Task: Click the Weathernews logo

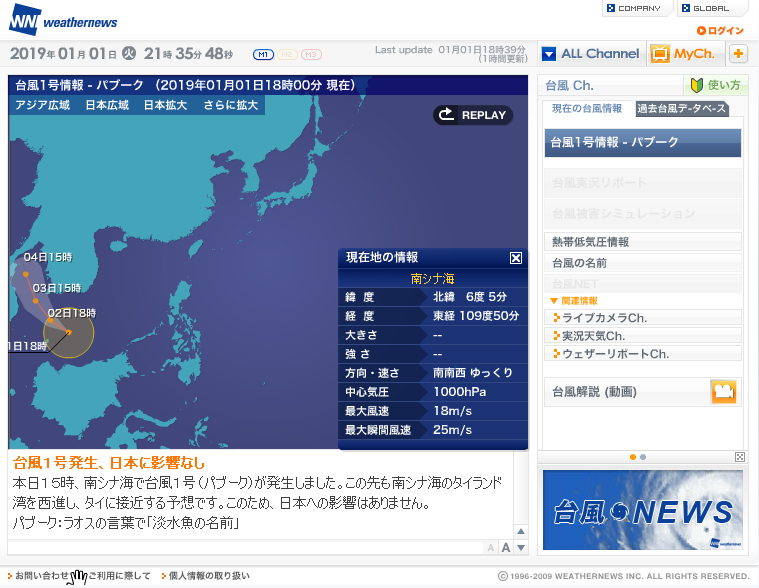Action: [x=62, y=18]
